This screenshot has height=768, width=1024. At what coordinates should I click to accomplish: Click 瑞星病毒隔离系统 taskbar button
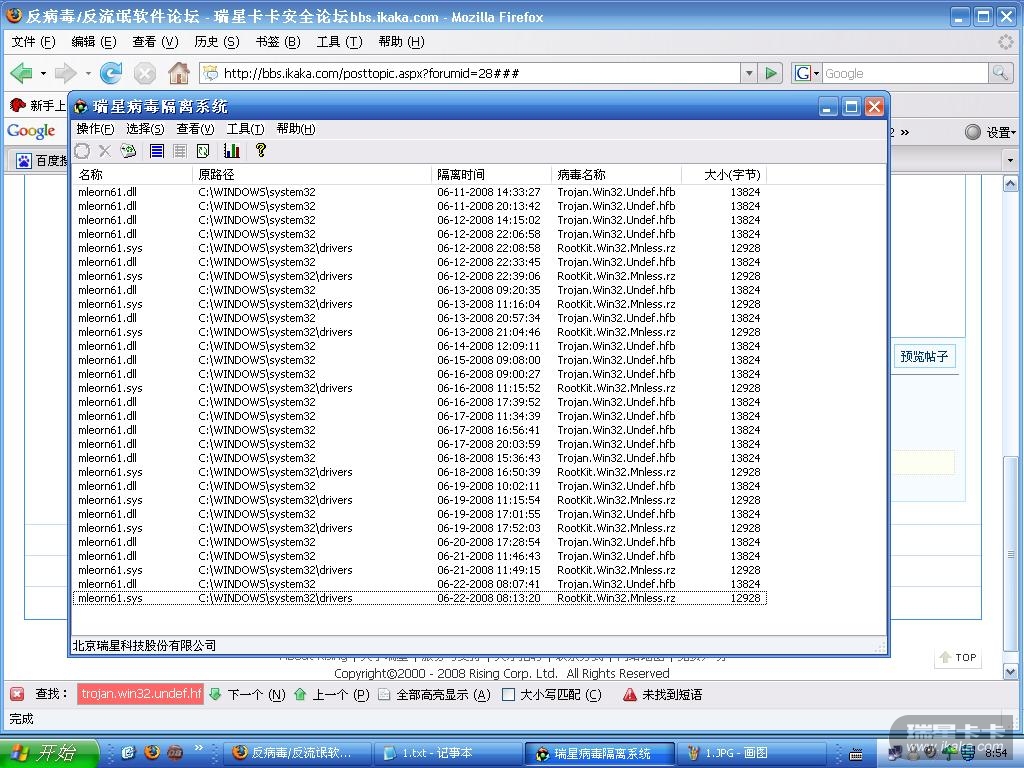(x=600, y=753)
